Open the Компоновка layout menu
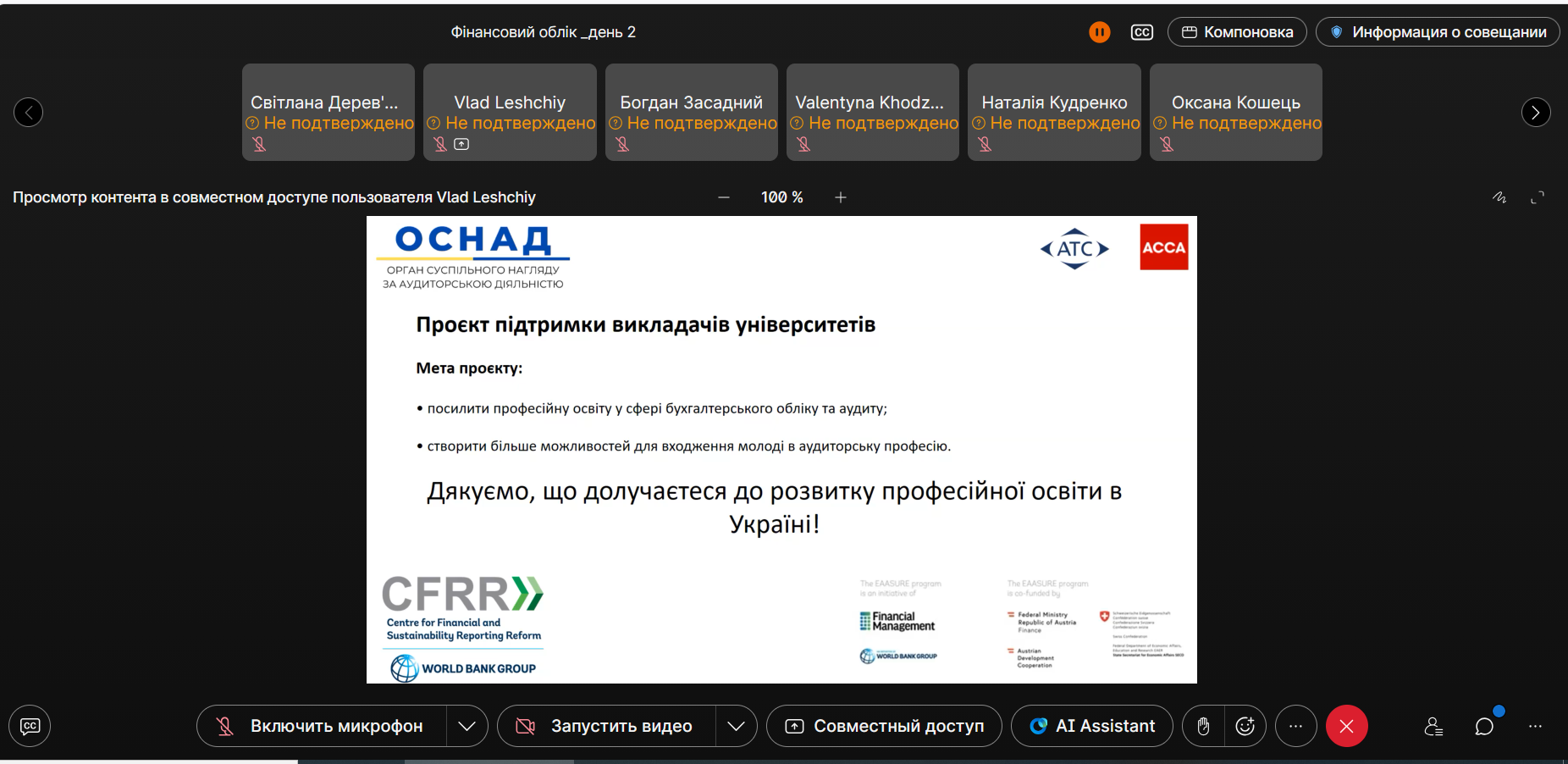Image resolution: width=1568 pixels, height=764 pixels. tap(1237, 32)
